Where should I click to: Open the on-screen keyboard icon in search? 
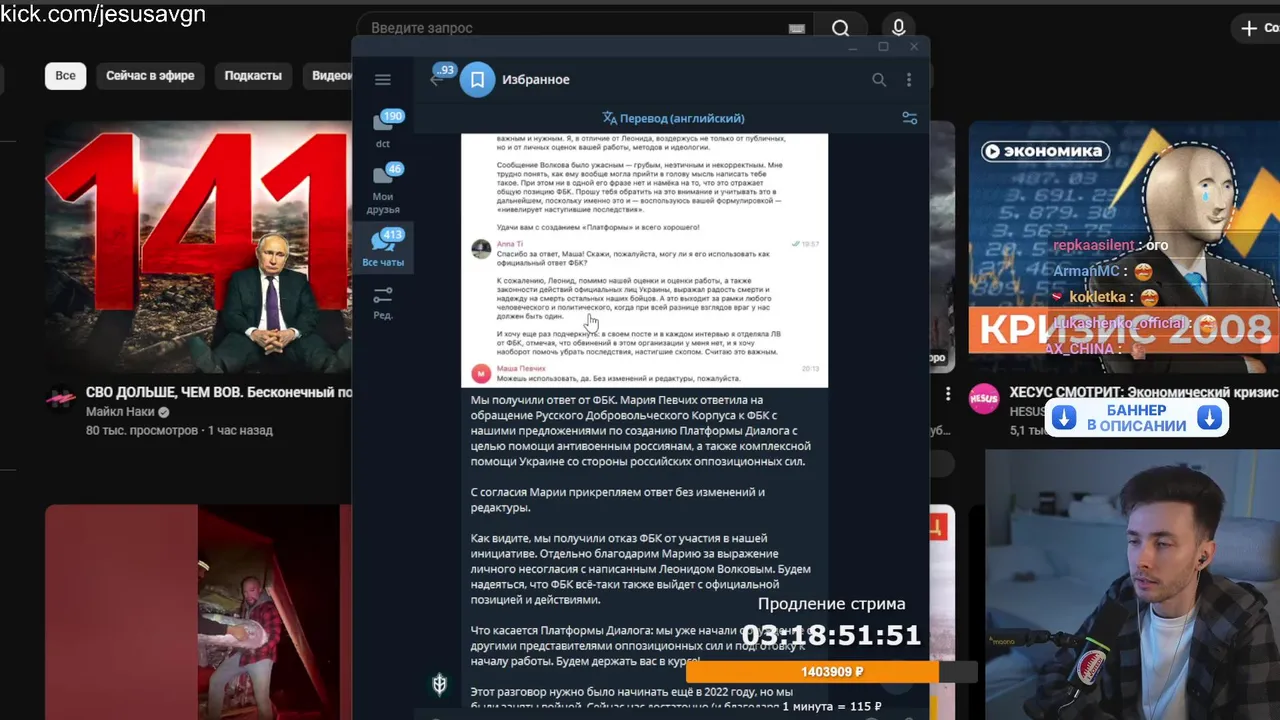point(796,28)
